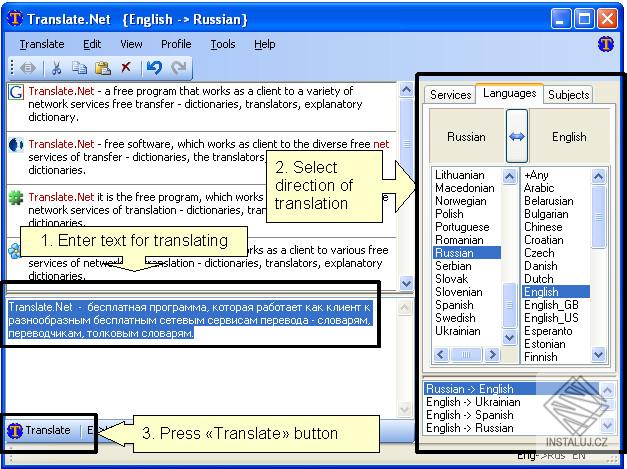Click the green gear service result icon
This screenshot has width=627, height=469.
[x=16, y=198]
